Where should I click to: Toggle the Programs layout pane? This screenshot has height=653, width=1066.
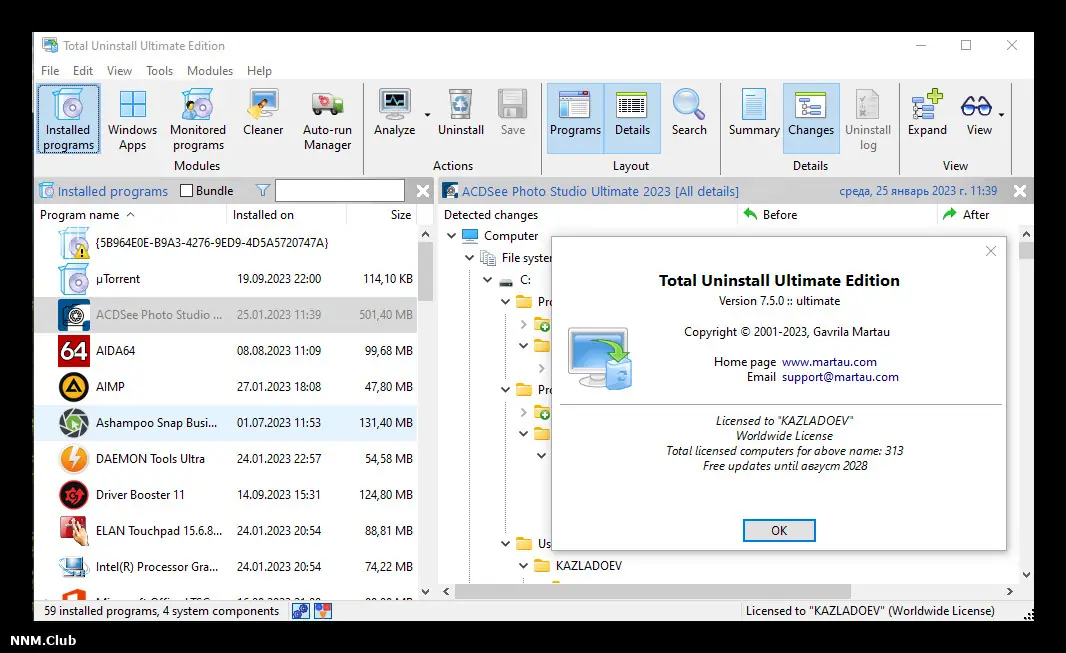pos(575,118)
